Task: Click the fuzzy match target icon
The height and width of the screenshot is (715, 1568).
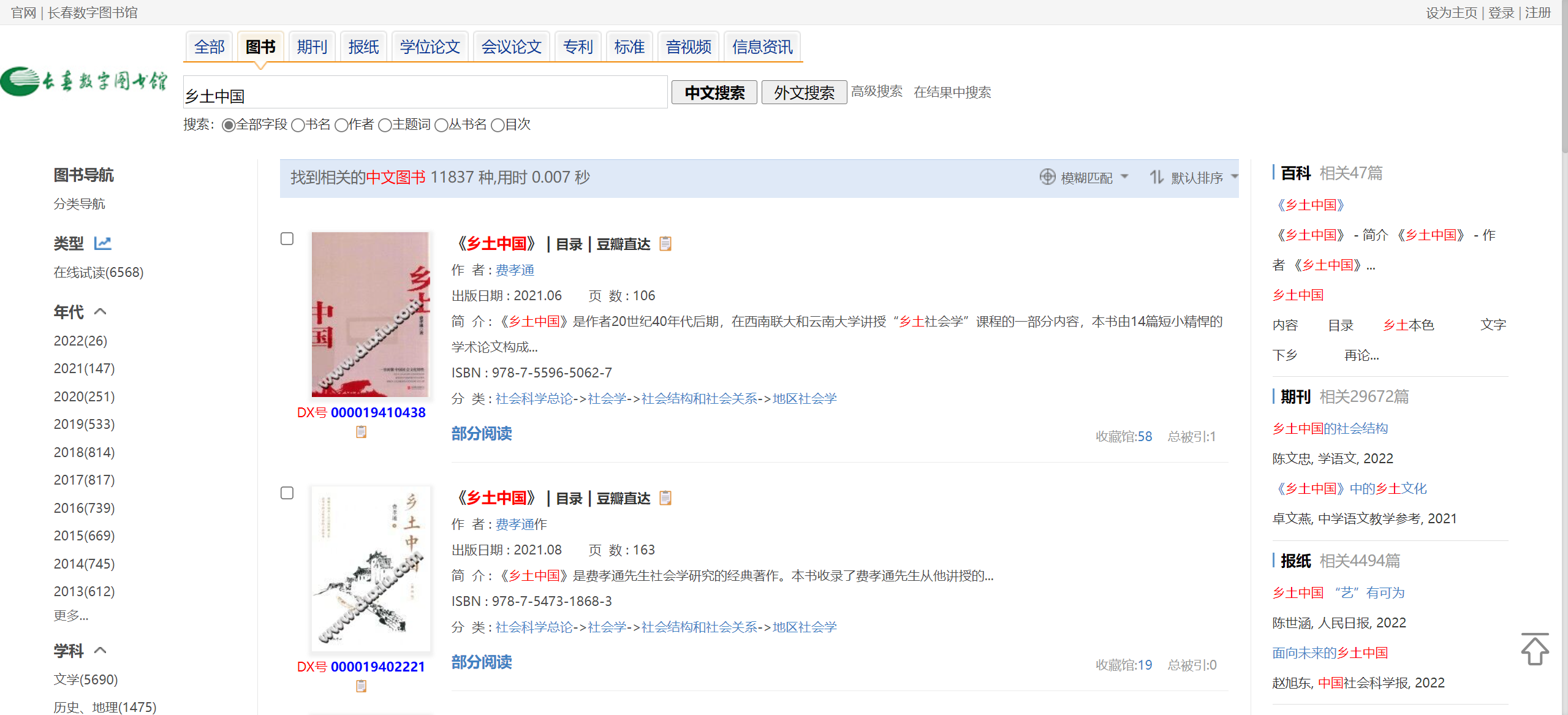Action: coord(1047,177)
